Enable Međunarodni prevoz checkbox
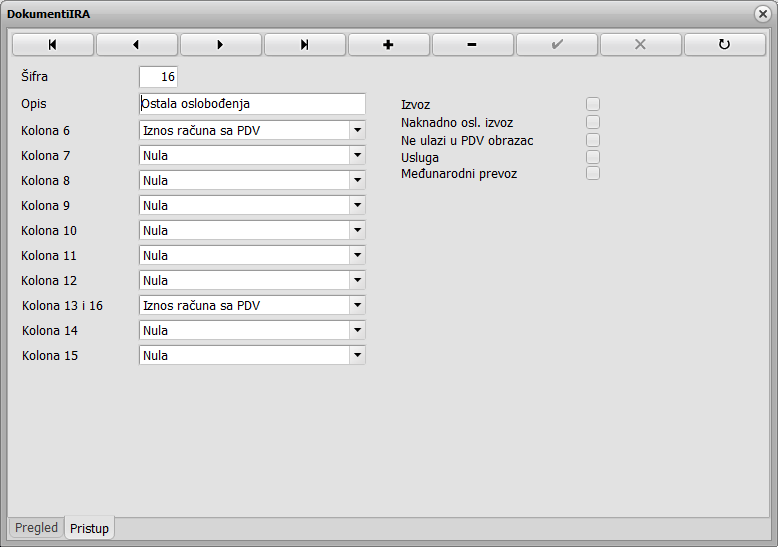The width and height of the screenshot is (778, 547). coord(593,173)
